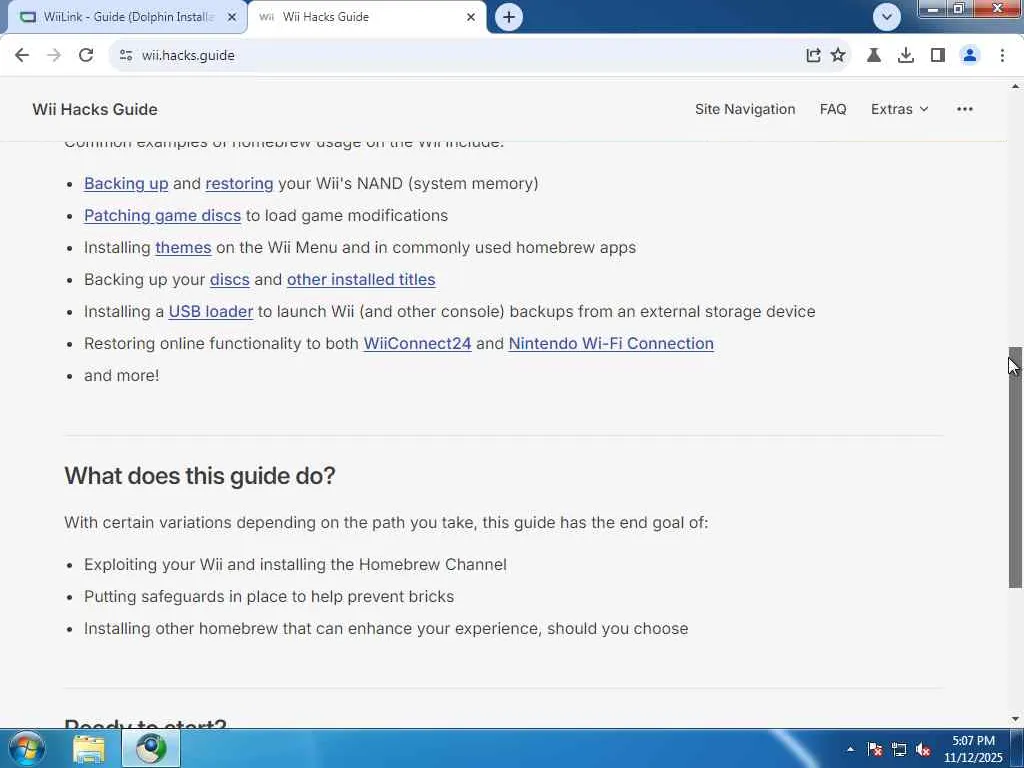Open the Action Center flag icon
This screenshot has width=1024, height=768.
pyautogui.click(x=875, y=749)
